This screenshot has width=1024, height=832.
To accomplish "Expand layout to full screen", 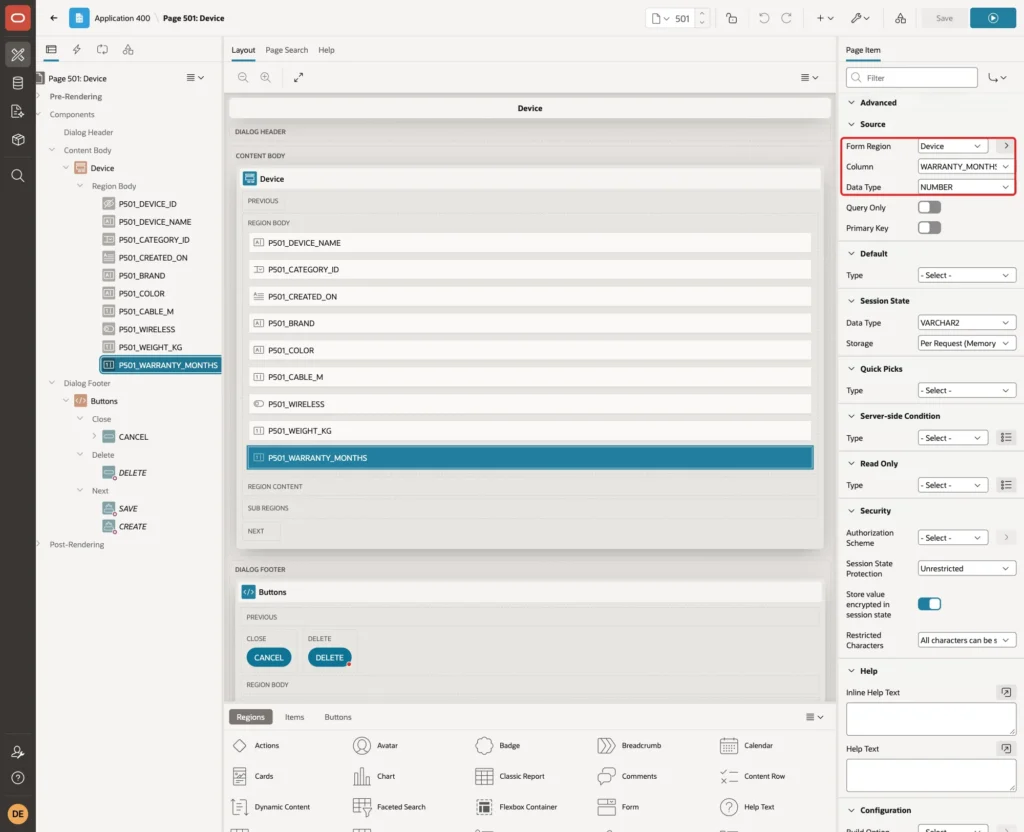I will [x=298, y=77].
